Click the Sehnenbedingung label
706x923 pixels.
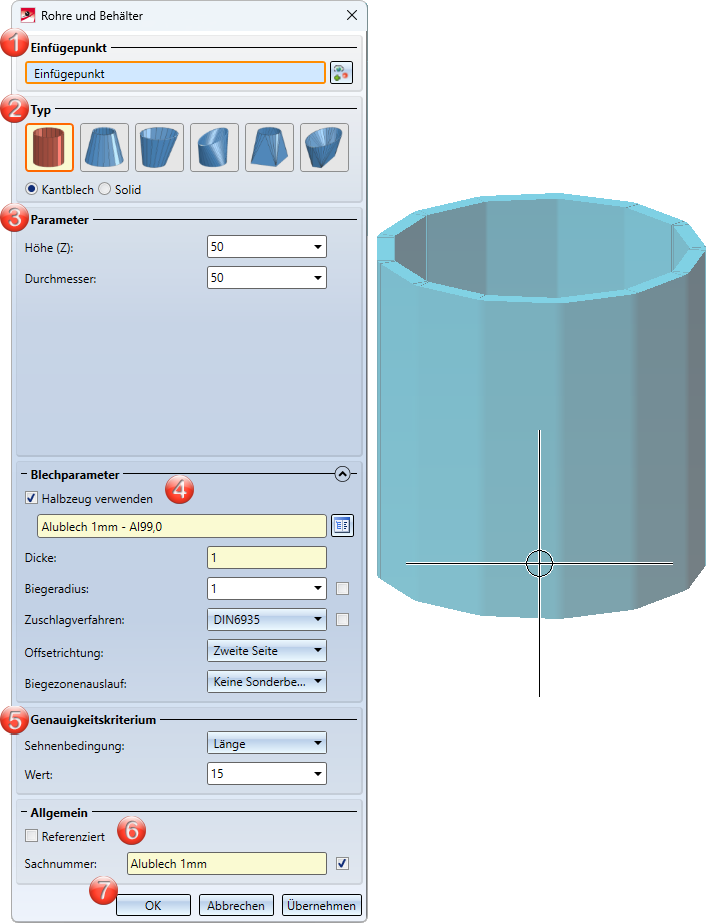[74, 746]
